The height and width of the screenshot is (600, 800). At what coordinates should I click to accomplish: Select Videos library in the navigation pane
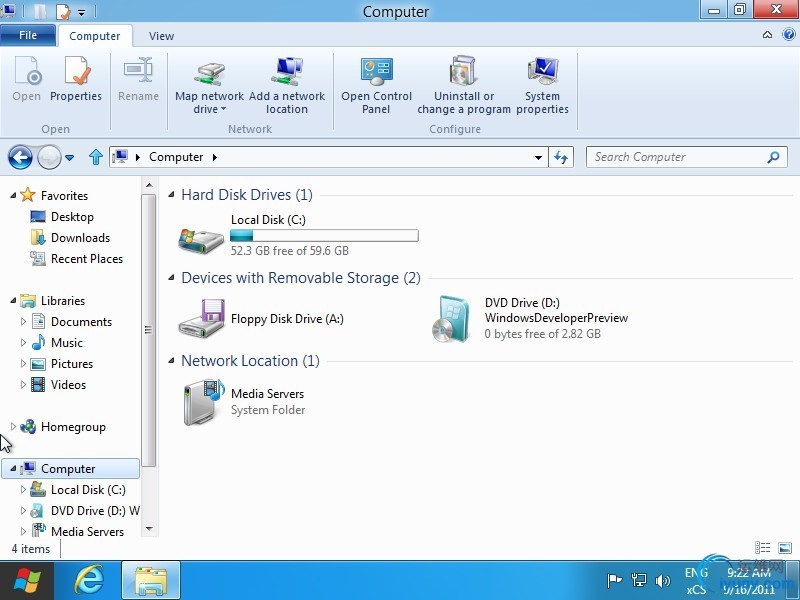(x=68, y=385)
